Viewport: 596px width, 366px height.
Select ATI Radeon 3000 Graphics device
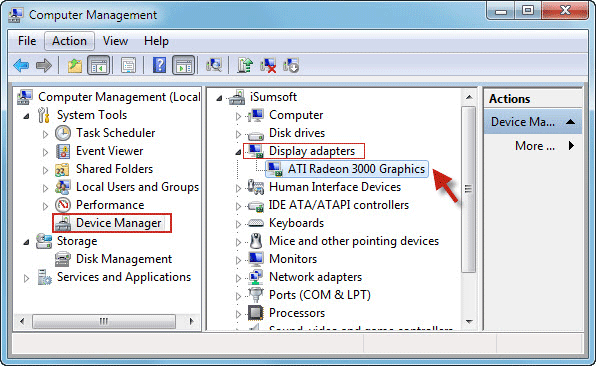point(356,169)
